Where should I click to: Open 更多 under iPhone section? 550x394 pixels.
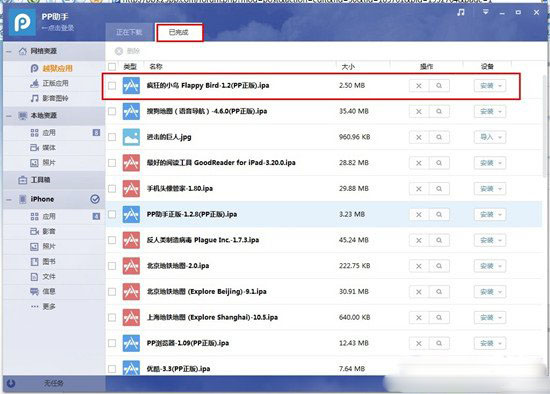49,307
